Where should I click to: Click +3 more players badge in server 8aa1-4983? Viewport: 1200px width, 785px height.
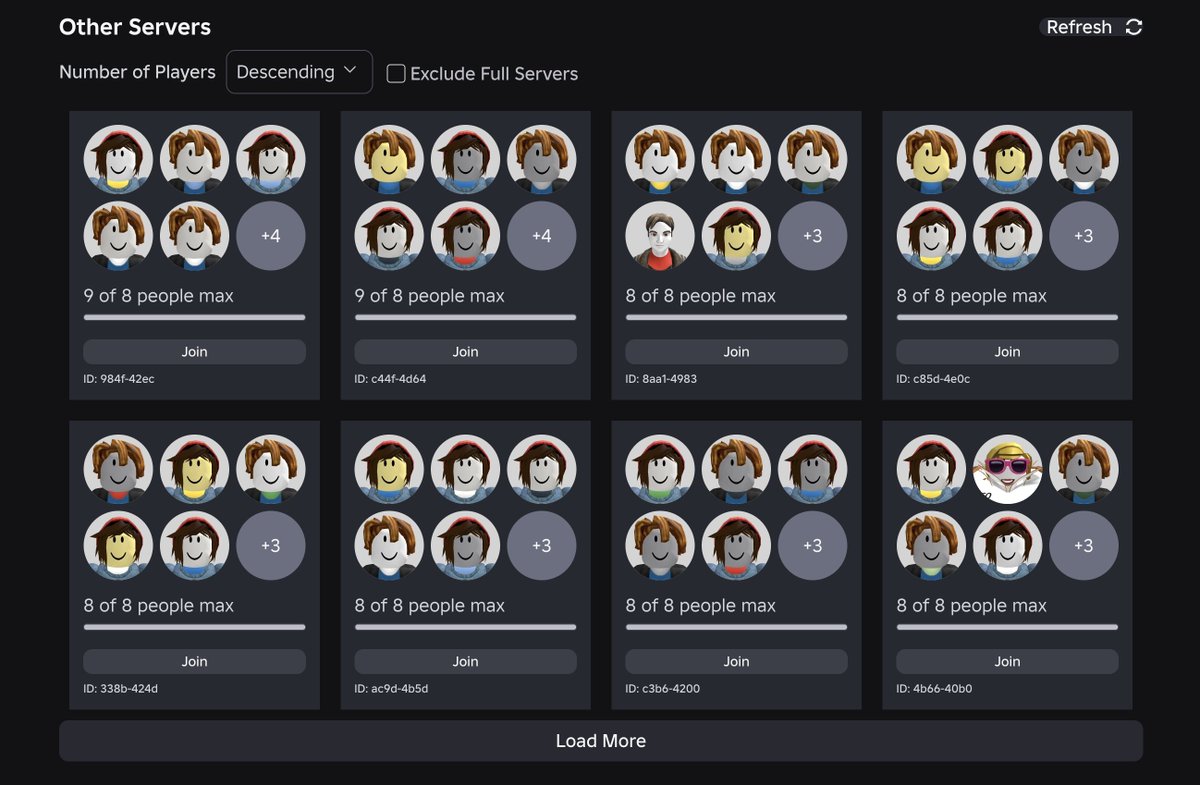click(813, 236)
